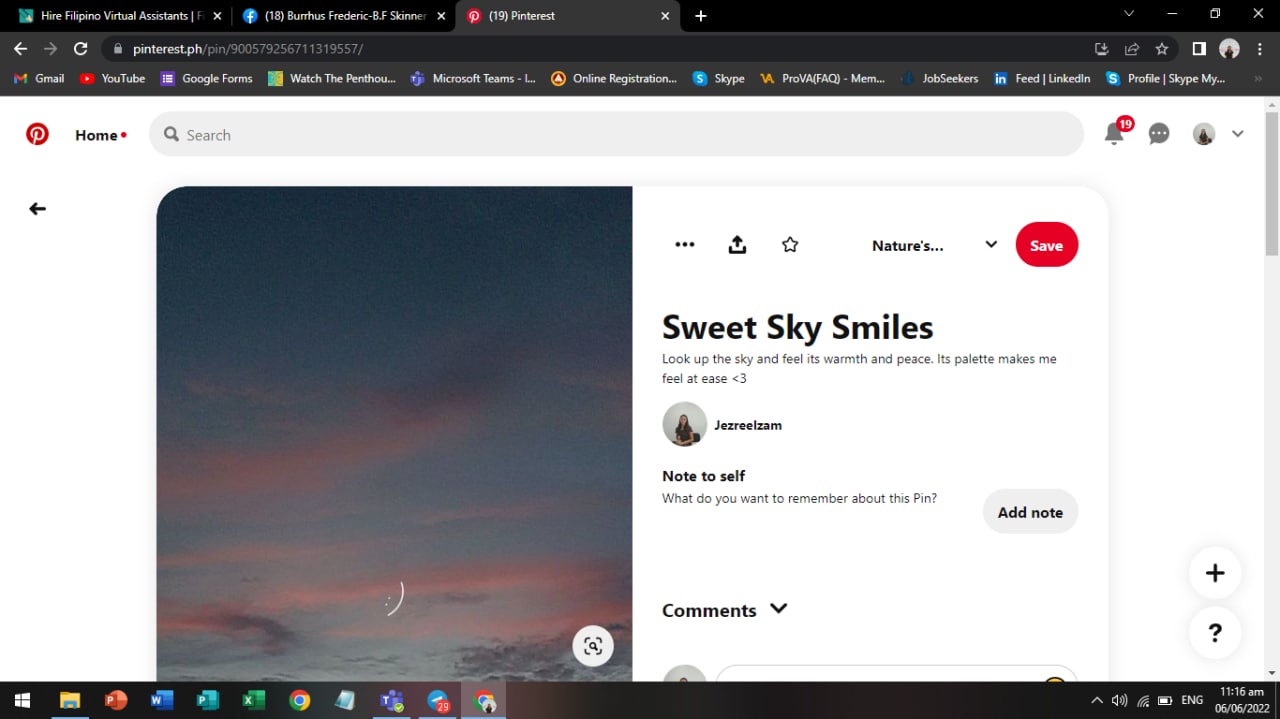Click the red Save button
This screenshot has height=719, width=1280.
[1047, 245]
